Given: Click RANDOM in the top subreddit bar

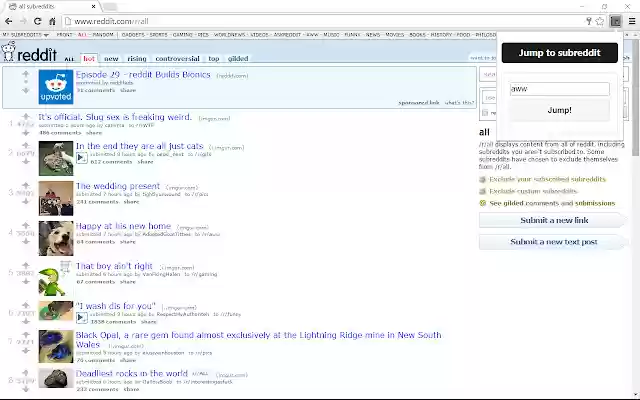Looking at the screenshot, I should click(103, 35).
